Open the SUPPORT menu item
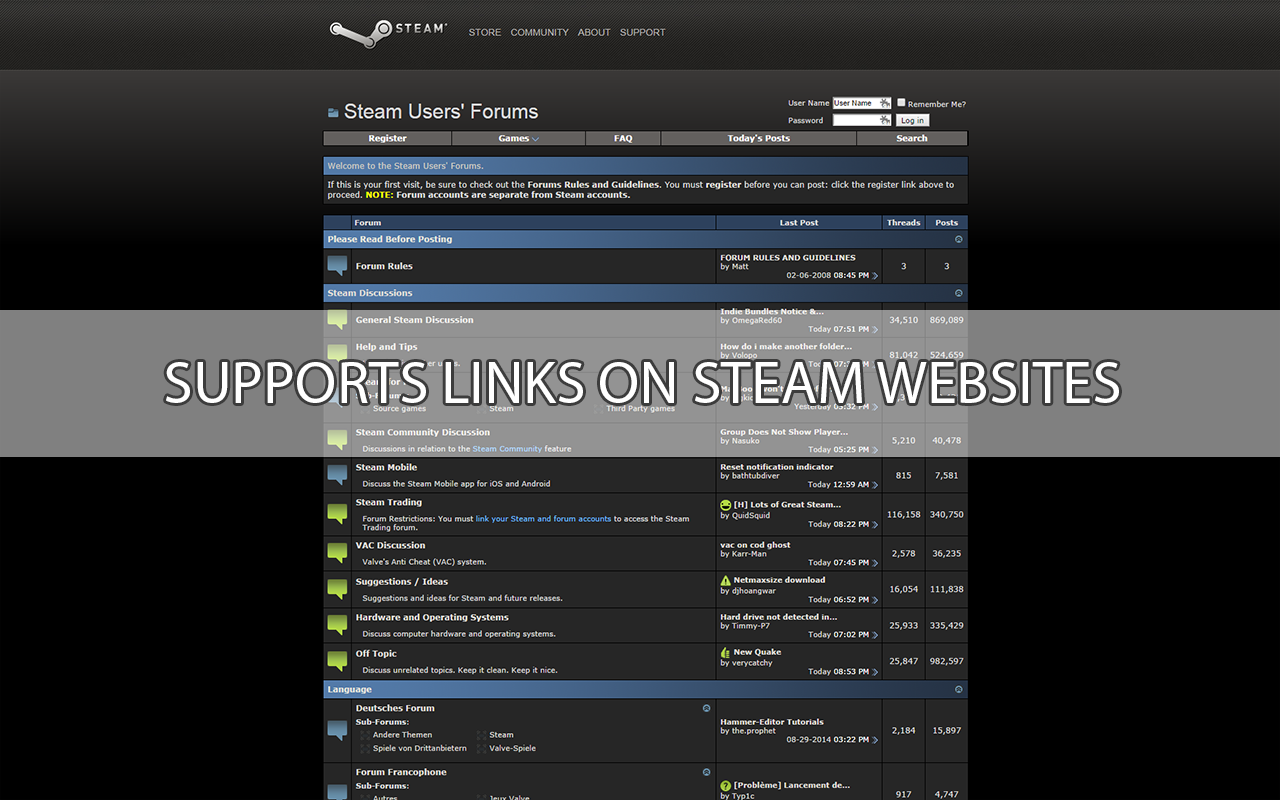 [642, 32]
